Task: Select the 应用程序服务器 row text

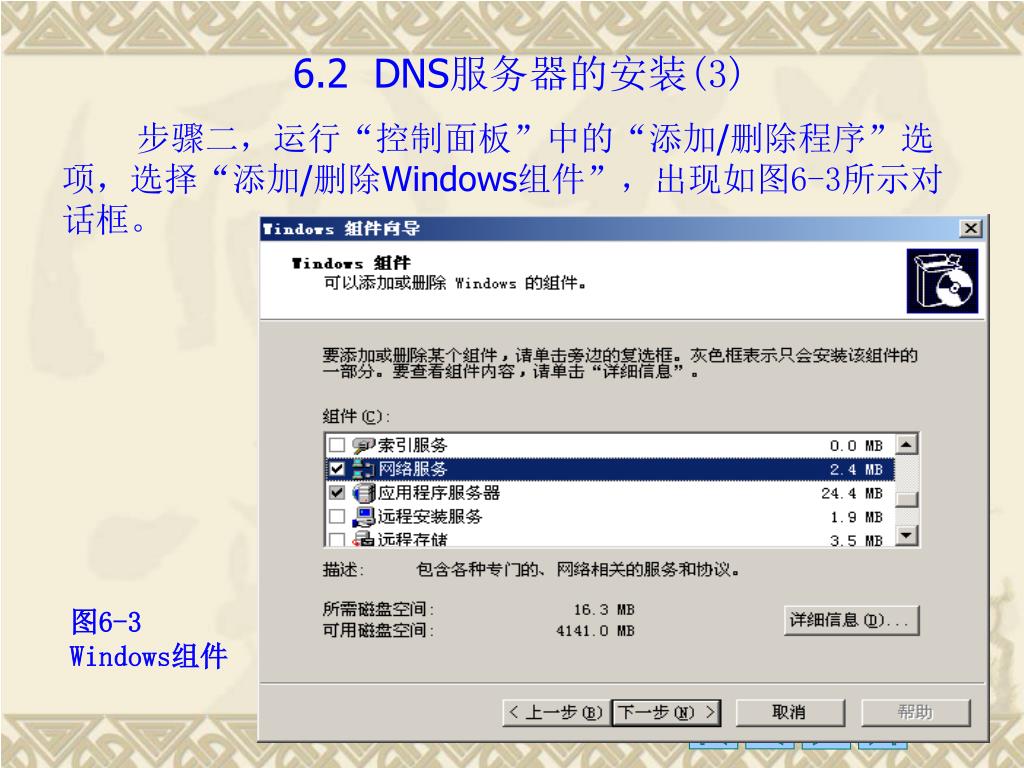Action: tap(439, 492)
